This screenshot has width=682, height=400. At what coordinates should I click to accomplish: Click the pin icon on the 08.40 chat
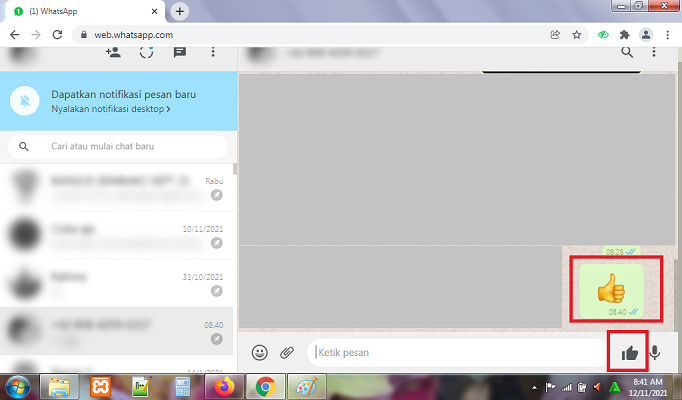[217, 339]
